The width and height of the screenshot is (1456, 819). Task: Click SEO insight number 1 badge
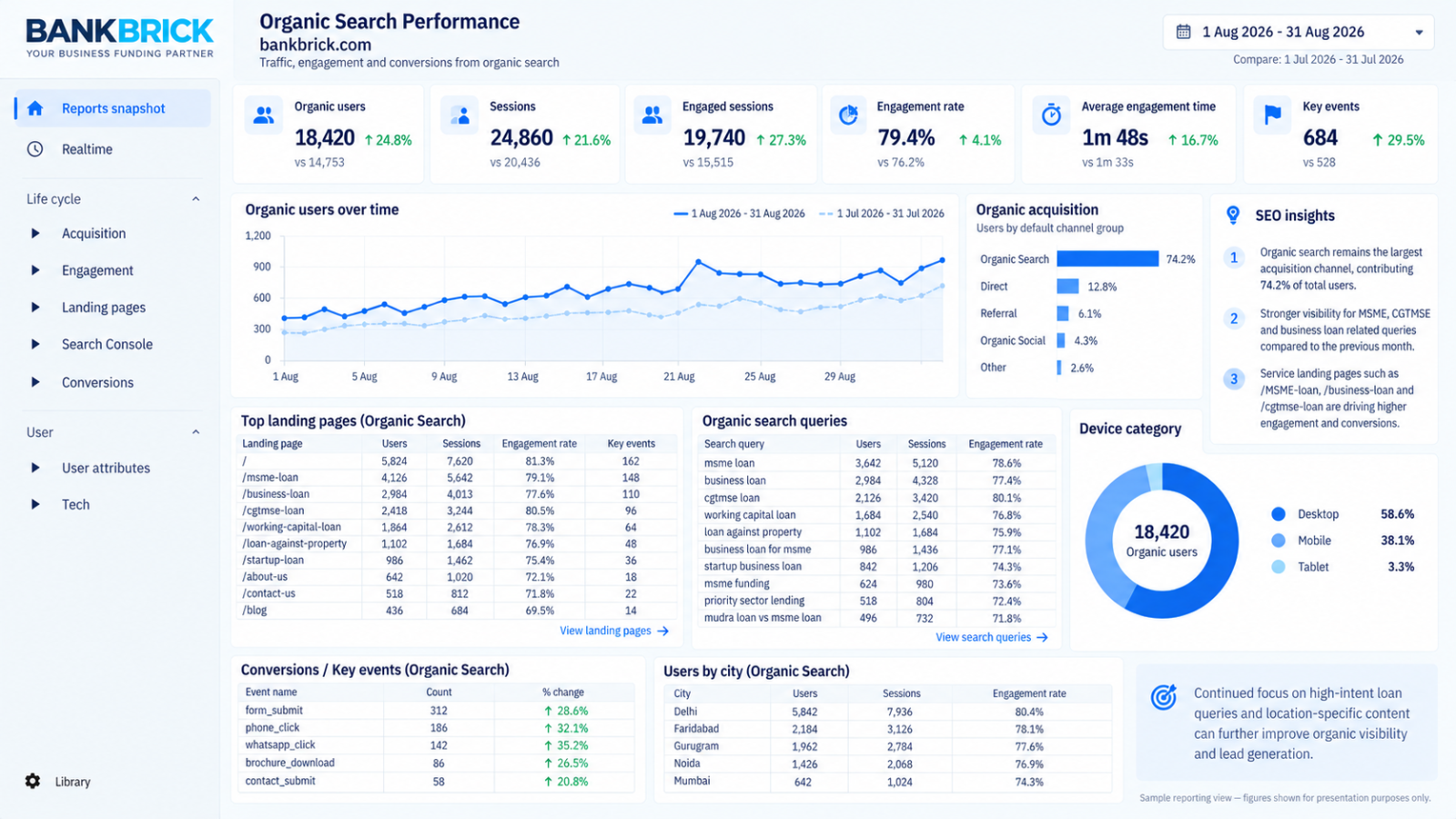[1234, 258]
